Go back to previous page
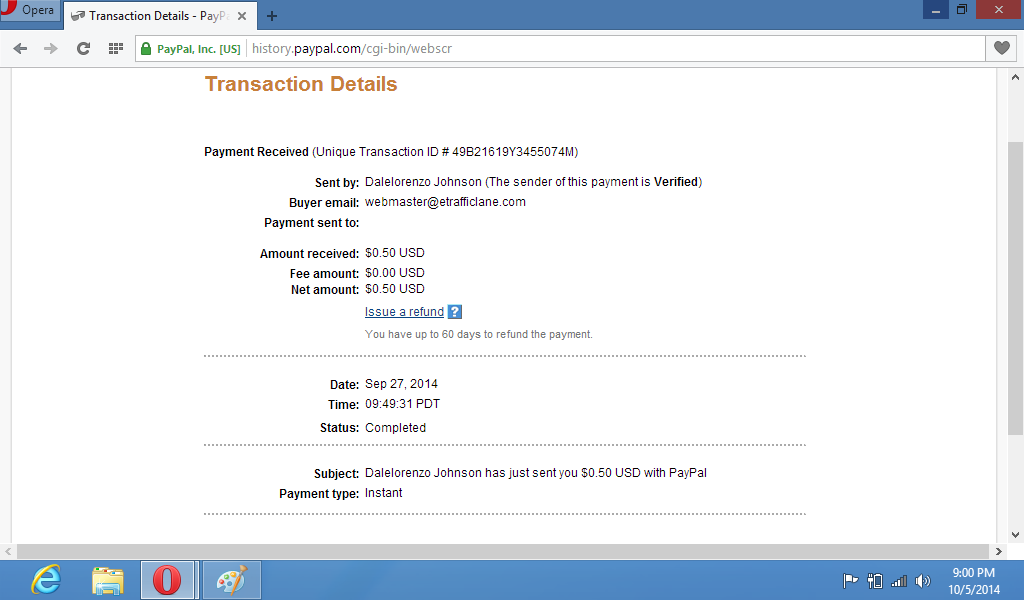Screen dimensions: 1024x600 tap(20, 48)
